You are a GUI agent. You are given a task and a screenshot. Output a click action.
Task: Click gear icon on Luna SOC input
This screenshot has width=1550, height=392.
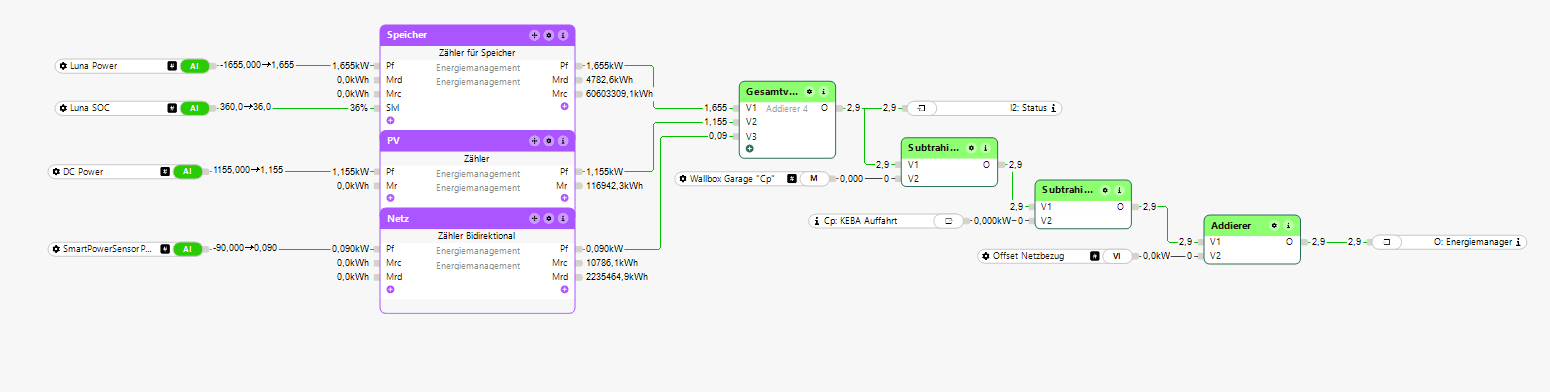click(63, 107)
